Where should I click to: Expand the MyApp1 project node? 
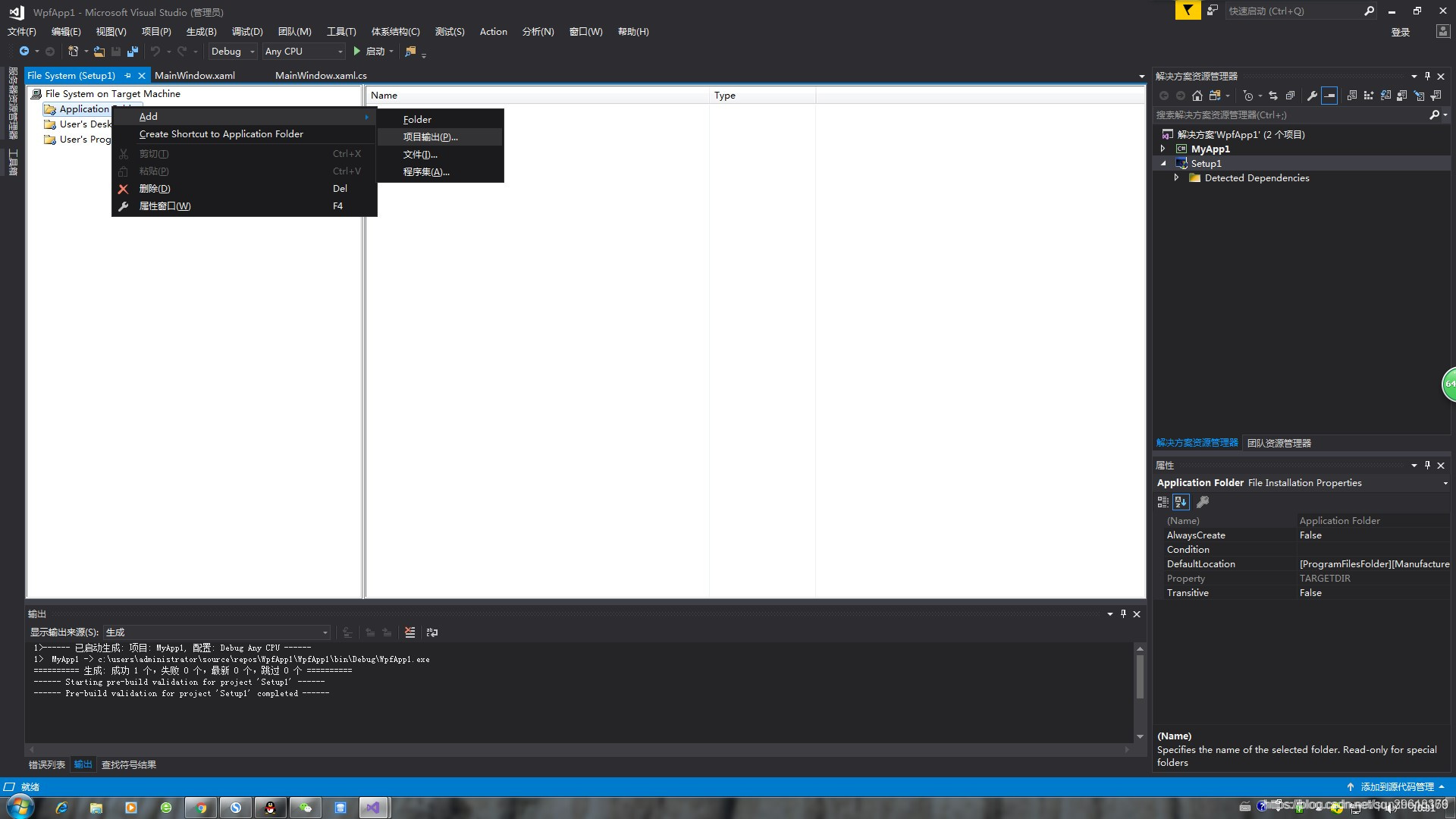pos(1163,149)
